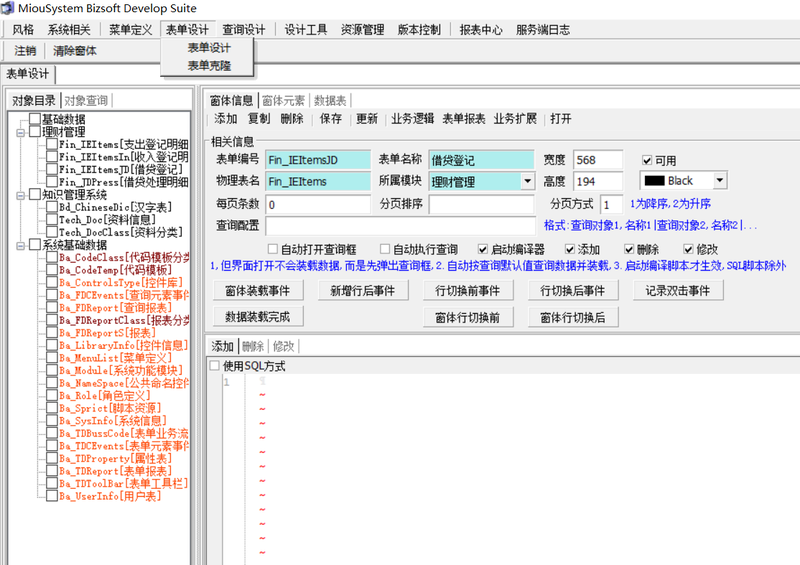Tick the 使用SQL方式 checkbox

click(215, 366)
